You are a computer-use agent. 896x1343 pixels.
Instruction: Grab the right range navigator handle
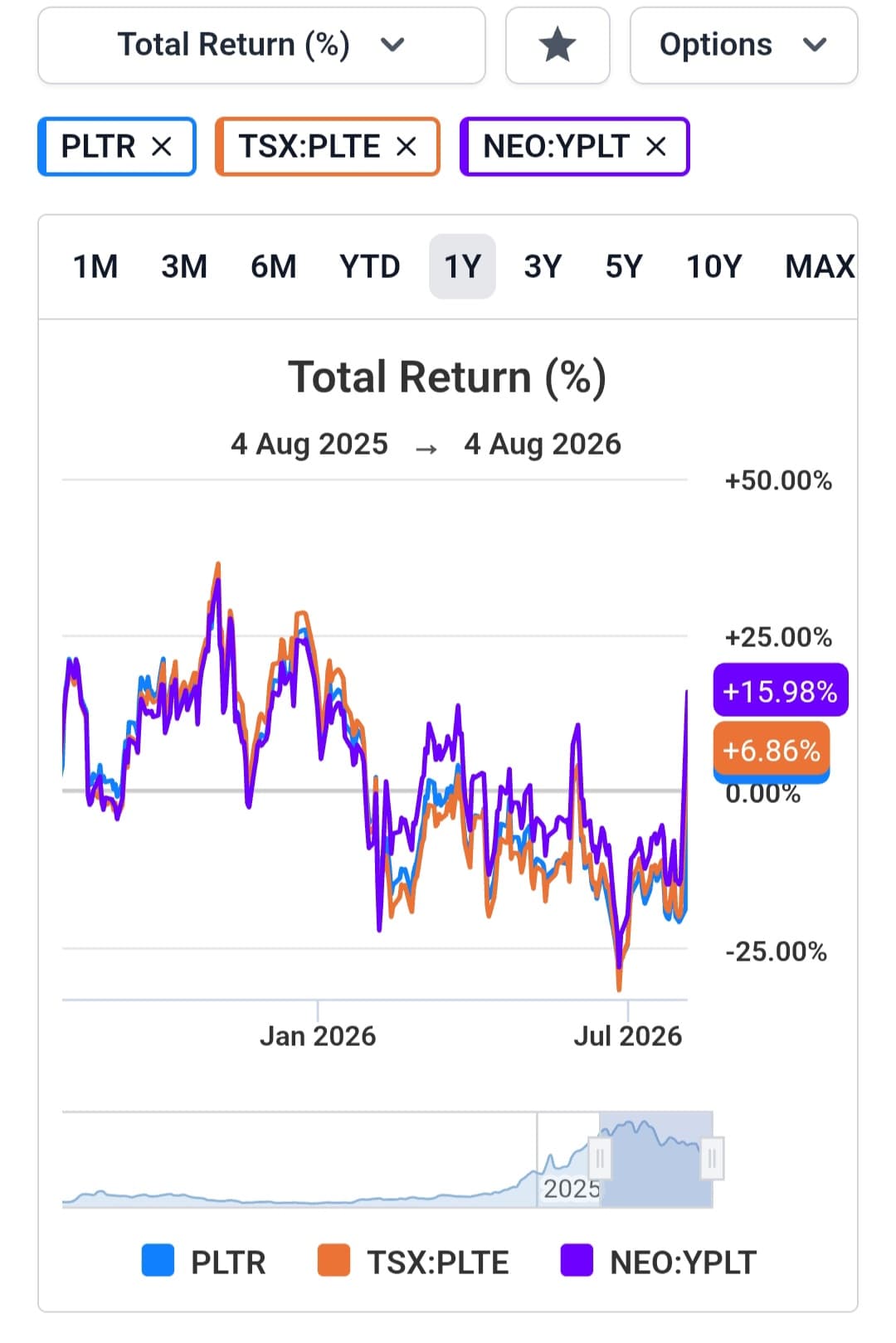(712, 1158)
